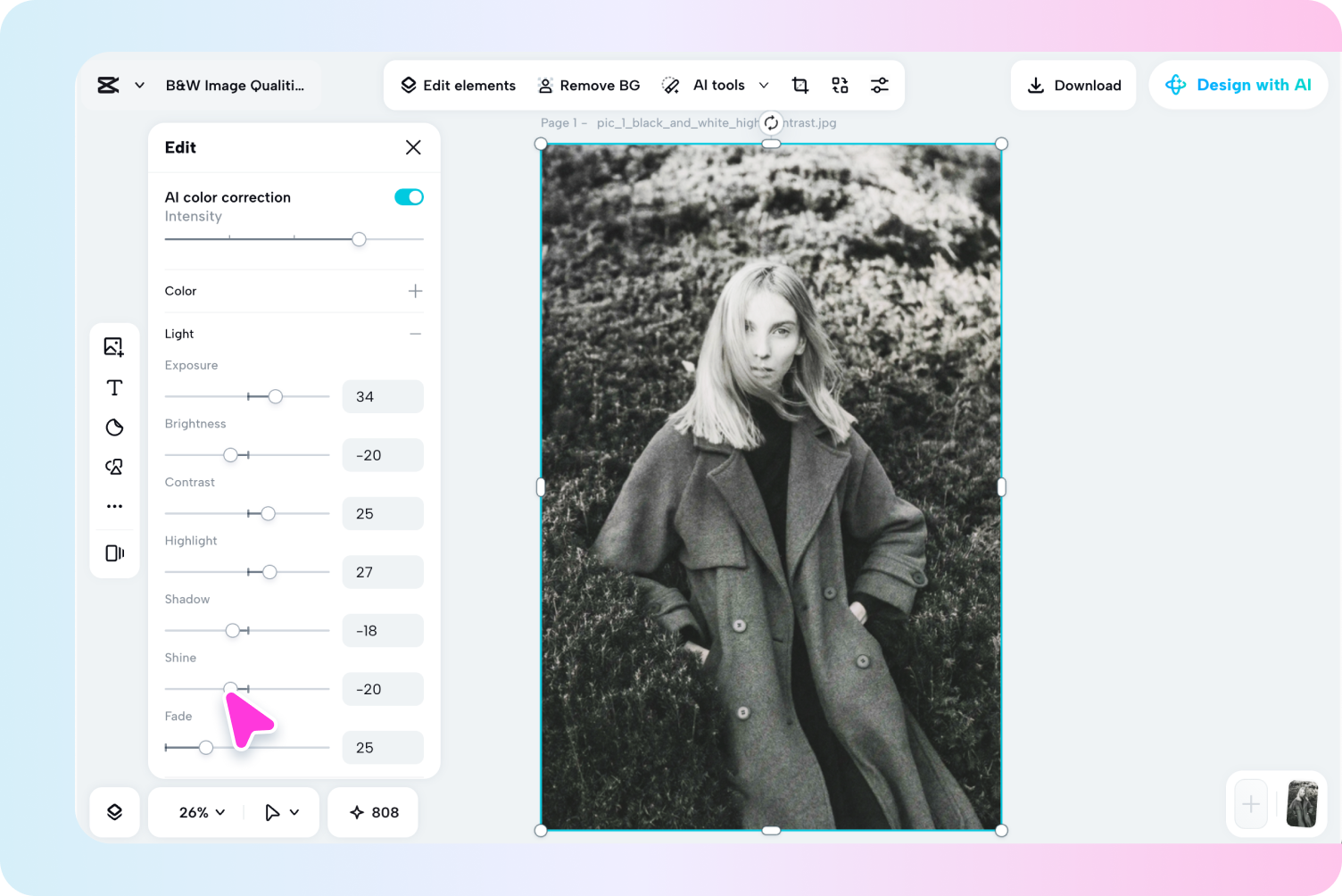Open the Layers icon at bottom left
The image size is (1342, 896).
[x=114, y=812]
